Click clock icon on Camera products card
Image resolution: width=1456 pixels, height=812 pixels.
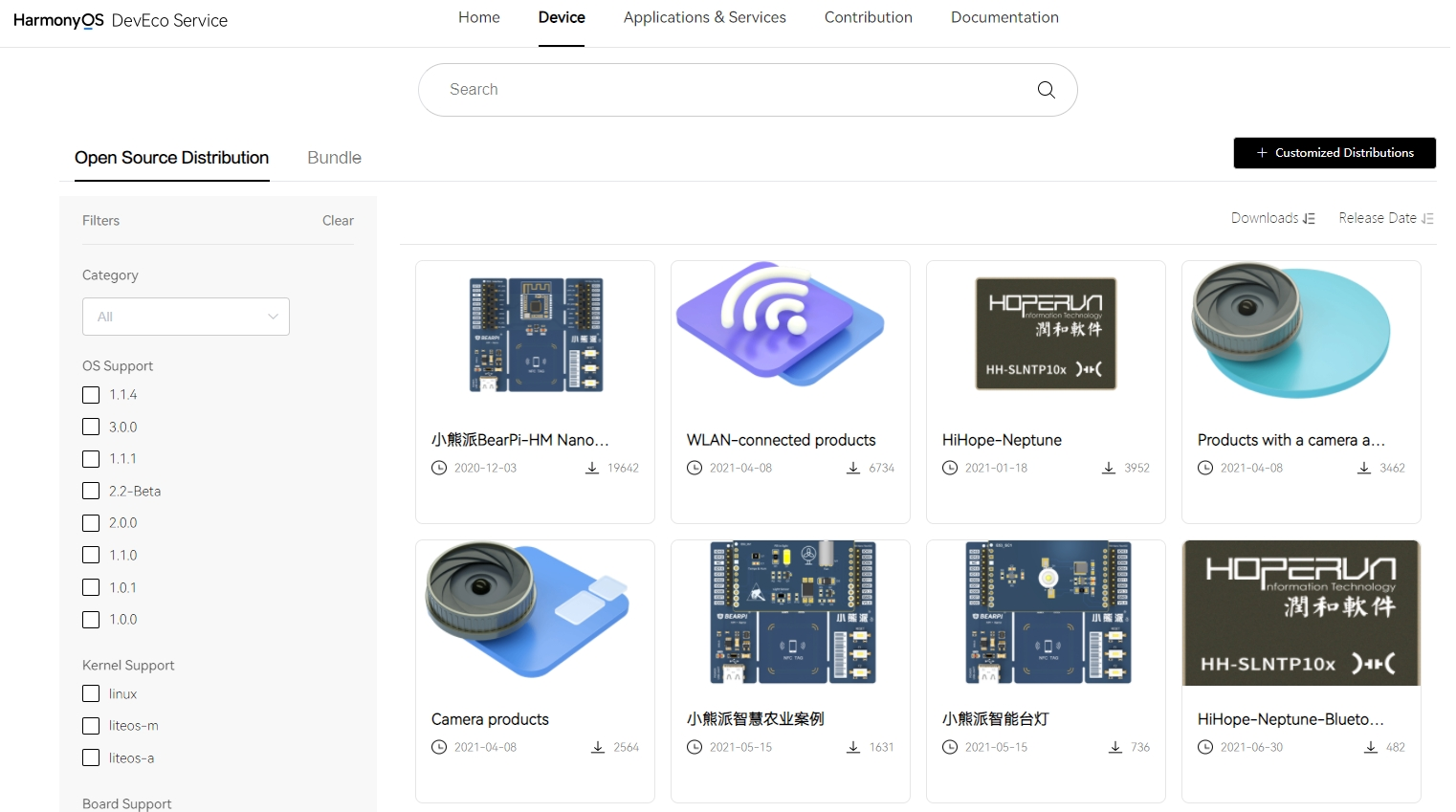(439, 747)
